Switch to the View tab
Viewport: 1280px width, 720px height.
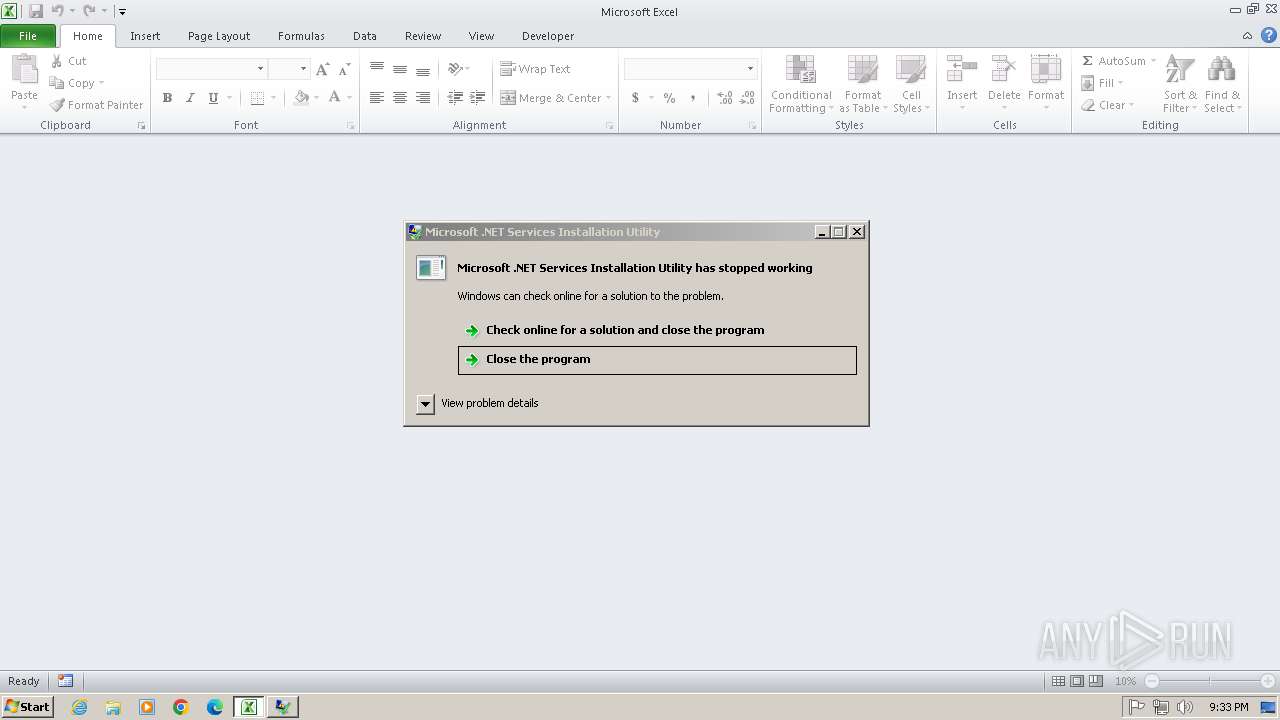click(481, 36)
